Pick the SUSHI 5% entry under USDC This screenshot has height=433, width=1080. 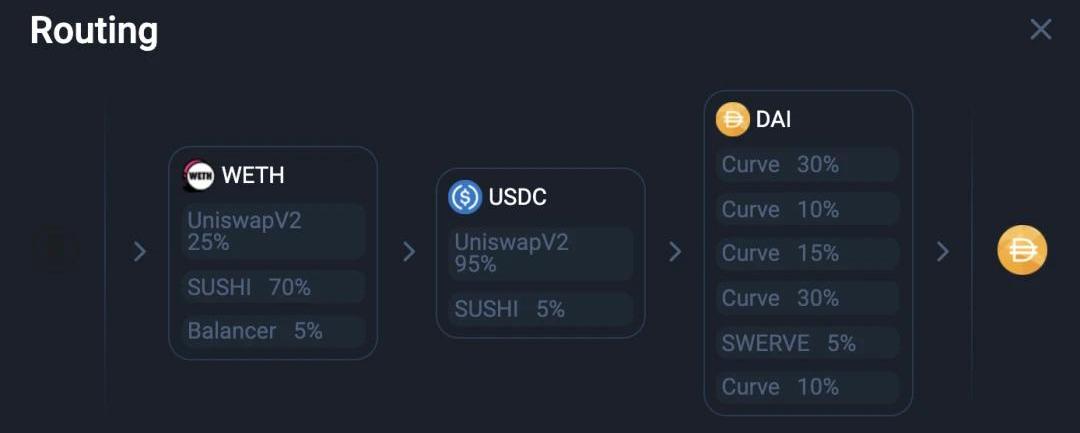(x=540, y=309)
